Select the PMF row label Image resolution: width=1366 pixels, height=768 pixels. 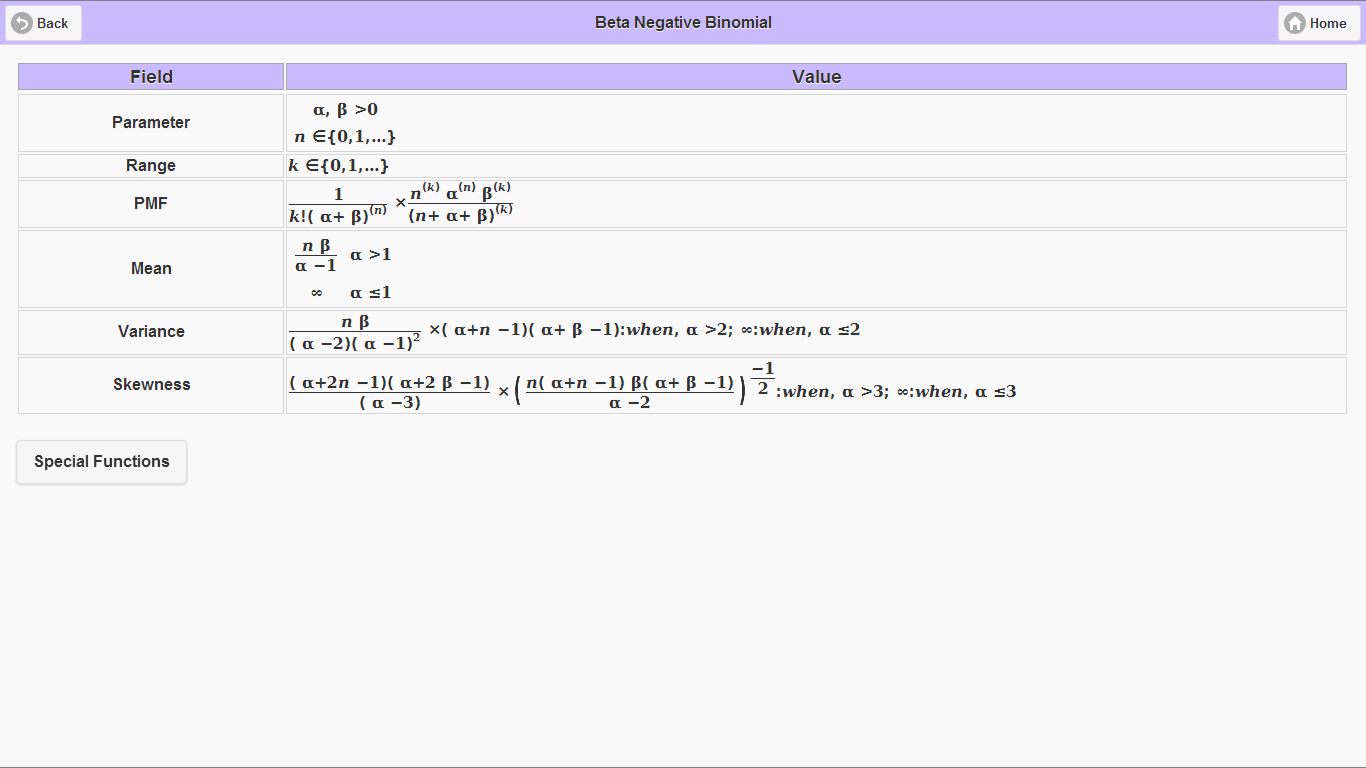point(150,203)
